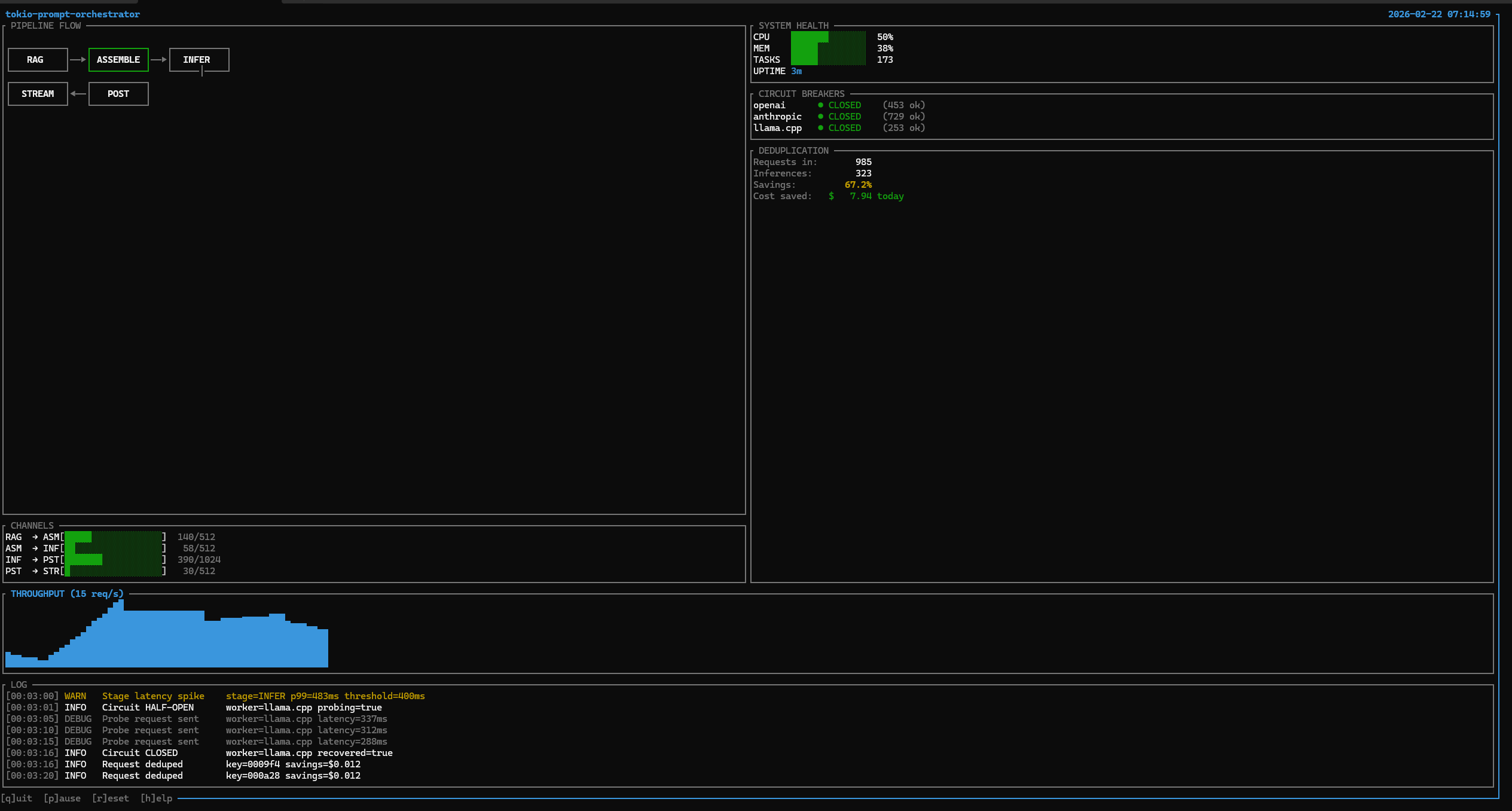The image size is (1512, 811).
Task: Select the Request deduped key=000a28 log entry
Action: click(179, 775)
